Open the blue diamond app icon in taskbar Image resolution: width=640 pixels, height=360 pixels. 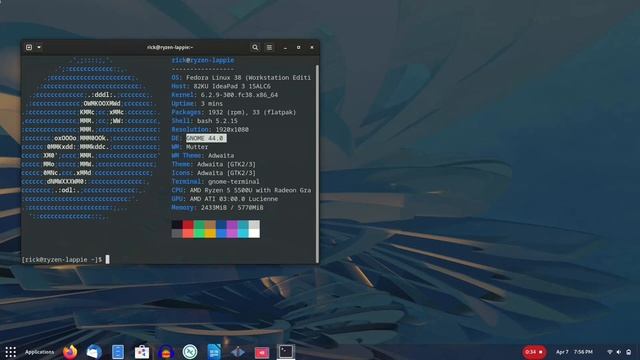point(238,352)
